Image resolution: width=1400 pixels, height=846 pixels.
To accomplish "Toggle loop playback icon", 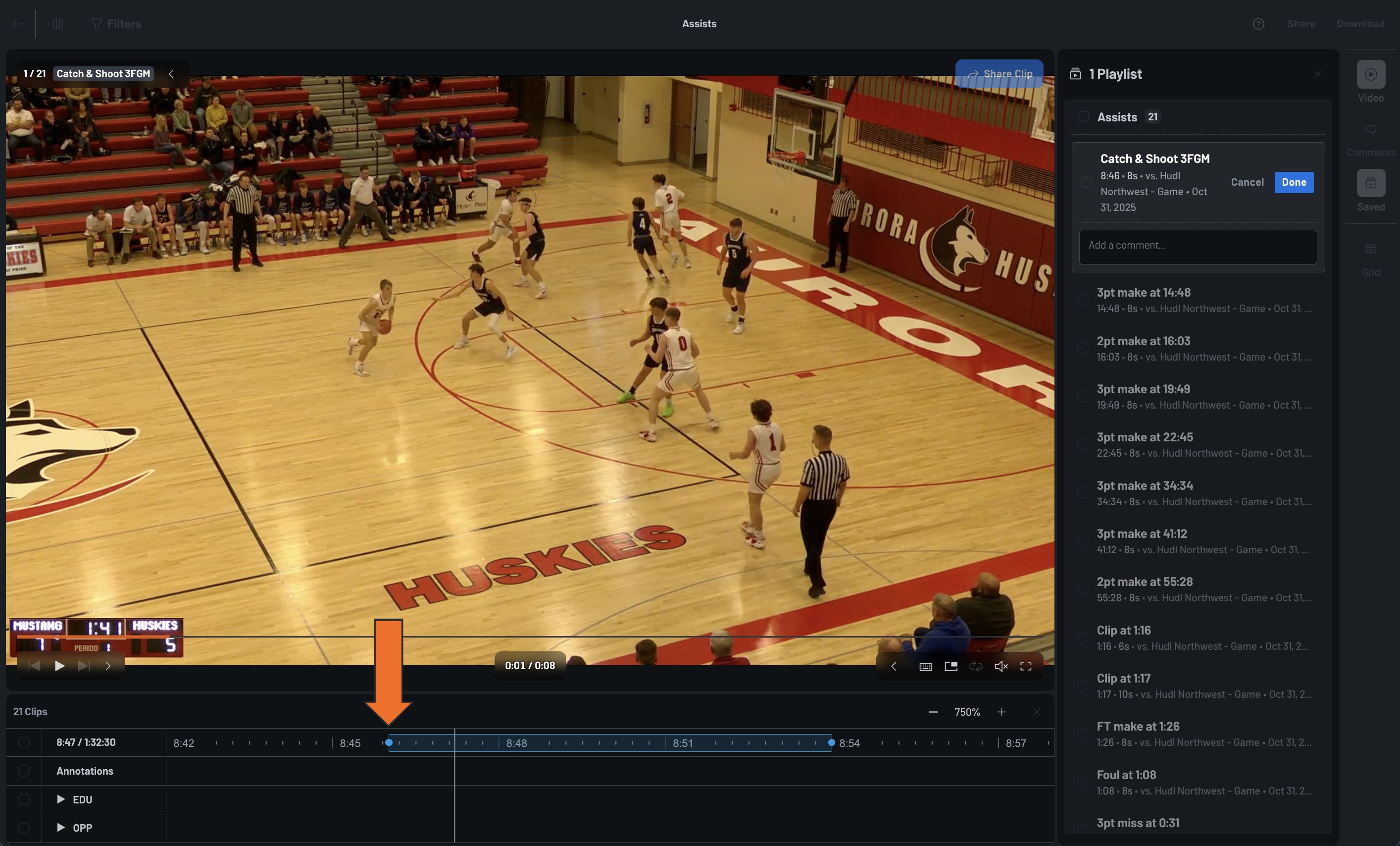I will click(976, 666).
